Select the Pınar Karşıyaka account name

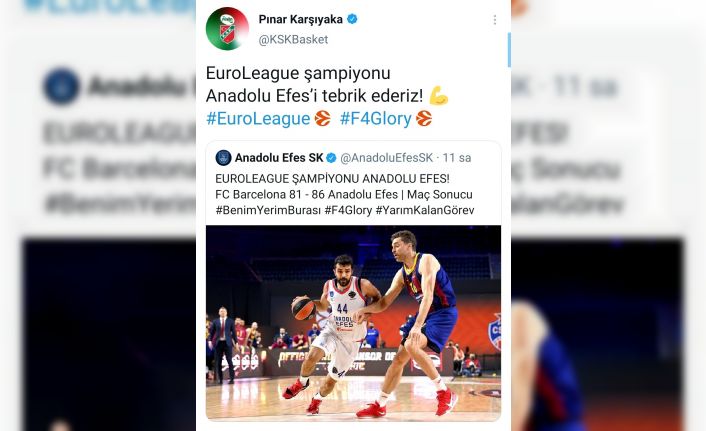(x=300, y=19)
